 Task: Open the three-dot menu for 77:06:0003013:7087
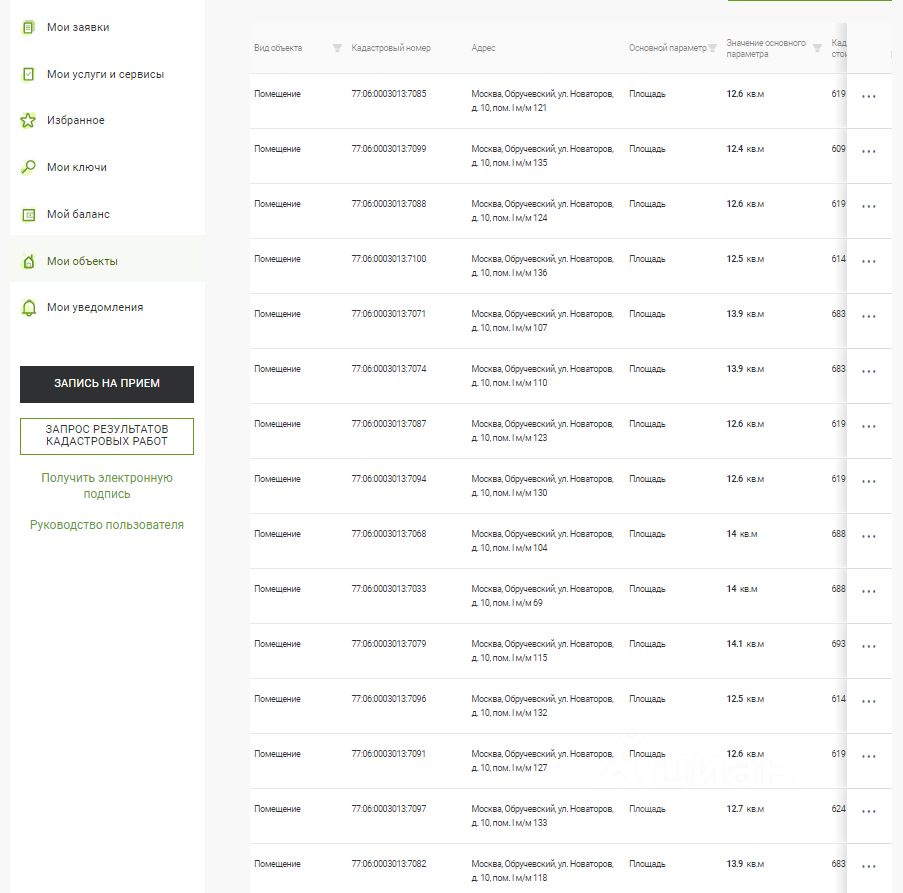pyautogui.click(x=868, y=426)
